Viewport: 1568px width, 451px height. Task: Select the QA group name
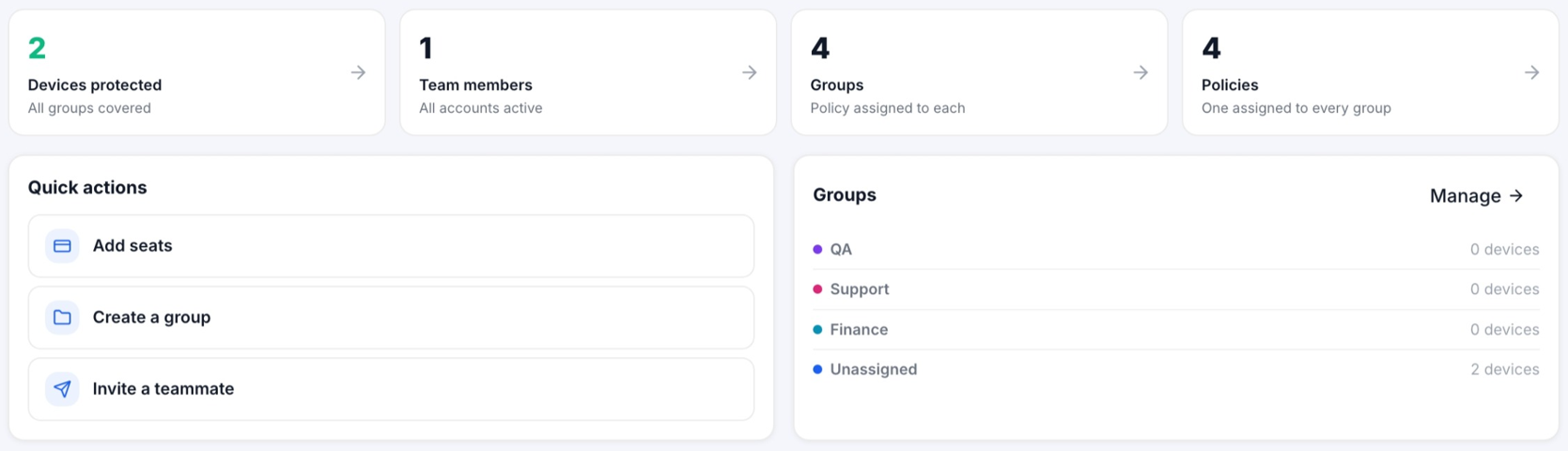(841, 249)
